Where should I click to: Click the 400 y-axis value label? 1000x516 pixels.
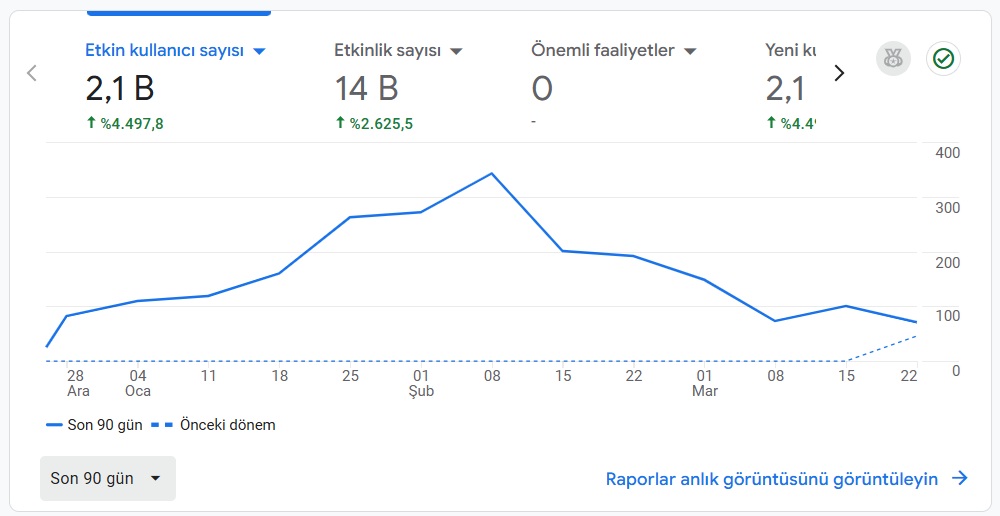click(x=947, y=153)
